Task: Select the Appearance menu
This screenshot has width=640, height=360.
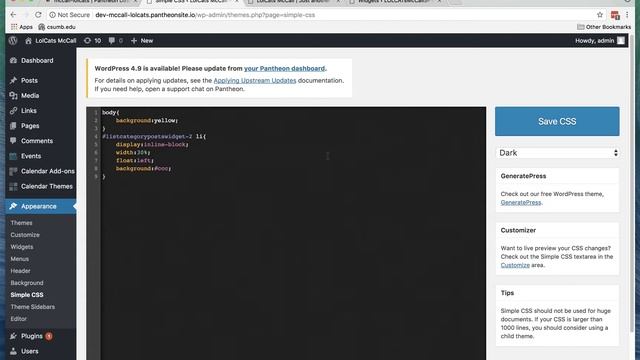Action: click(38, 206)
